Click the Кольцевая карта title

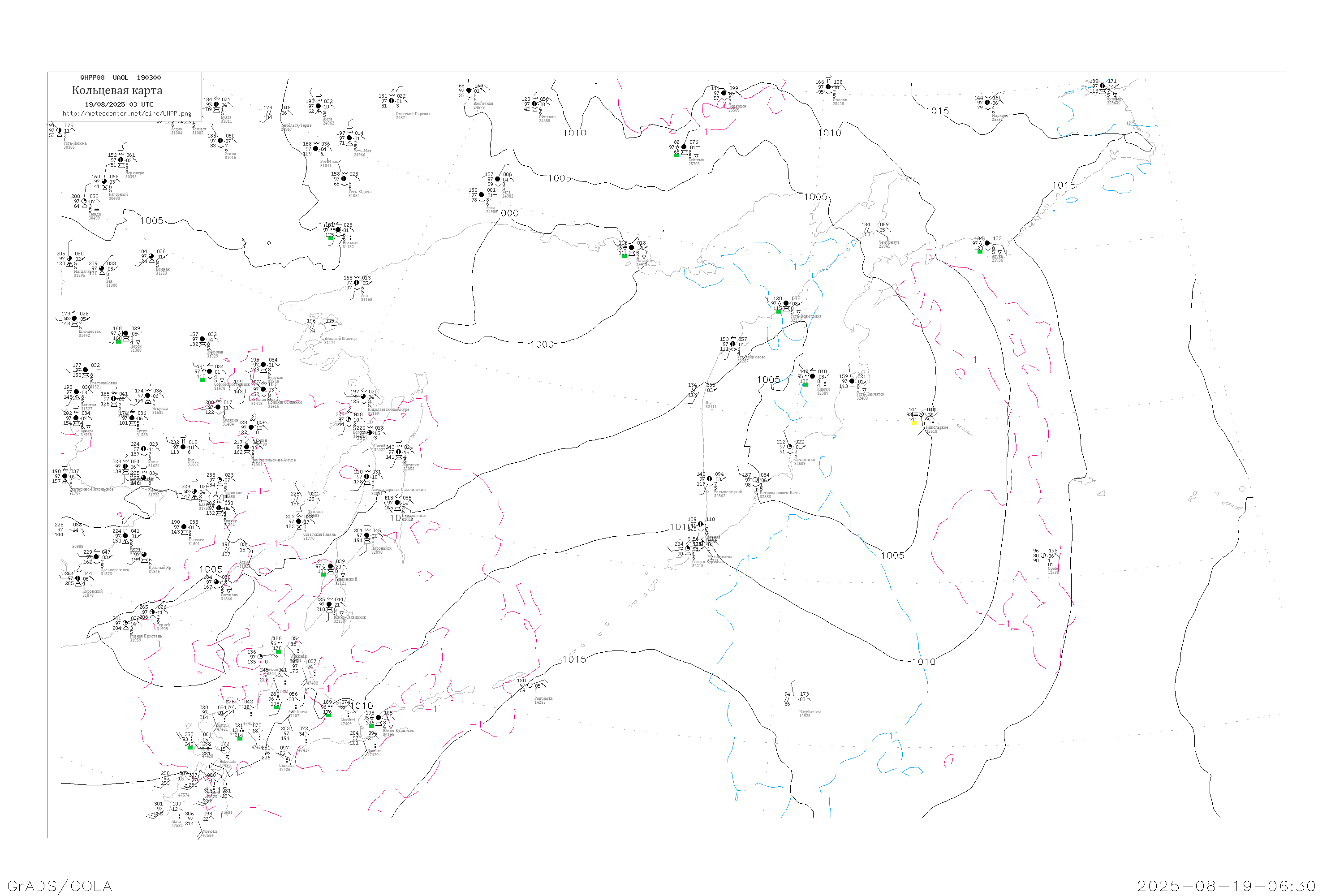click(x=117, y=90)
